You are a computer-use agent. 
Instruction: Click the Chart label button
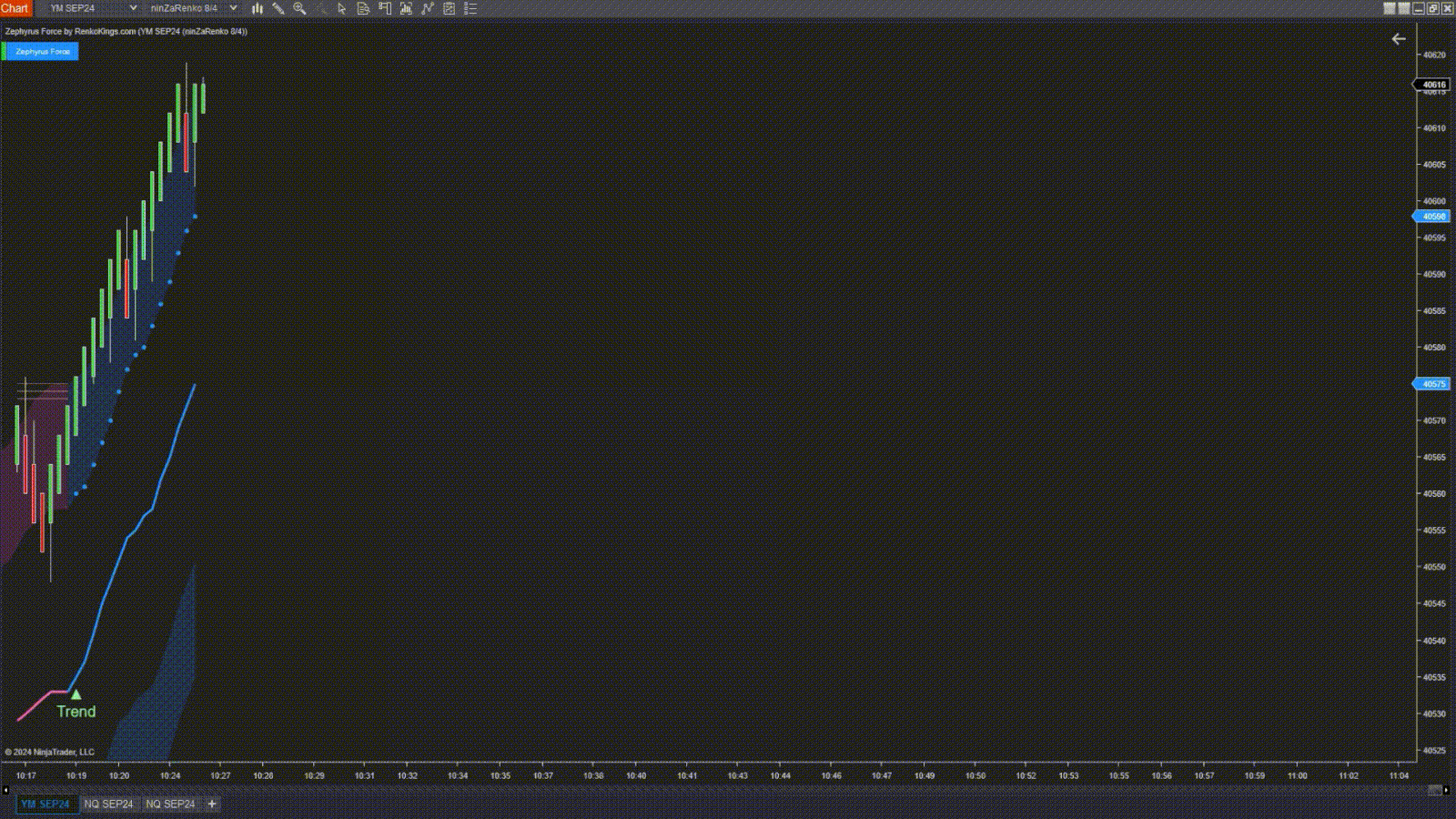tap(15, 8)
